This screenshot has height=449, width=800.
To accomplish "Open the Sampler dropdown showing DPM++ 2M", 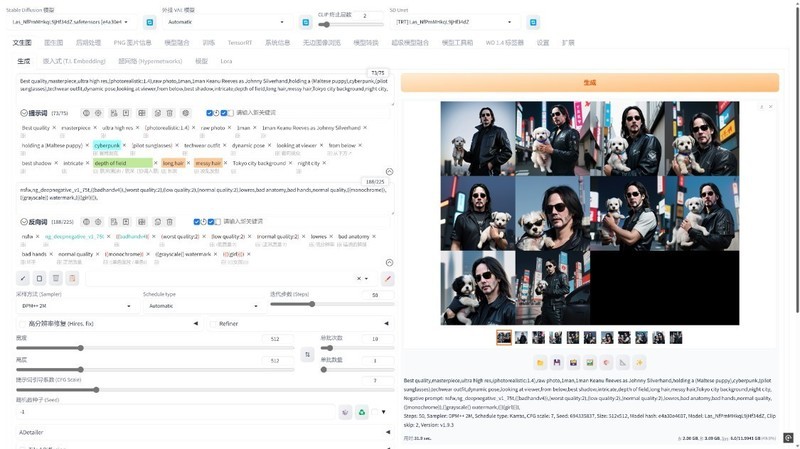I will point(74,306).
